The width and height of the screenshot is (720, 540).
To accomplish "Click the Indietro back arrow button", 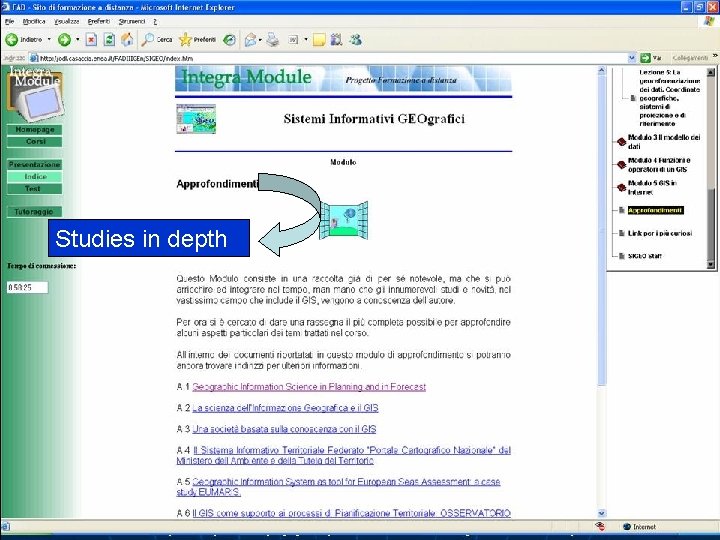I will 12,40.
